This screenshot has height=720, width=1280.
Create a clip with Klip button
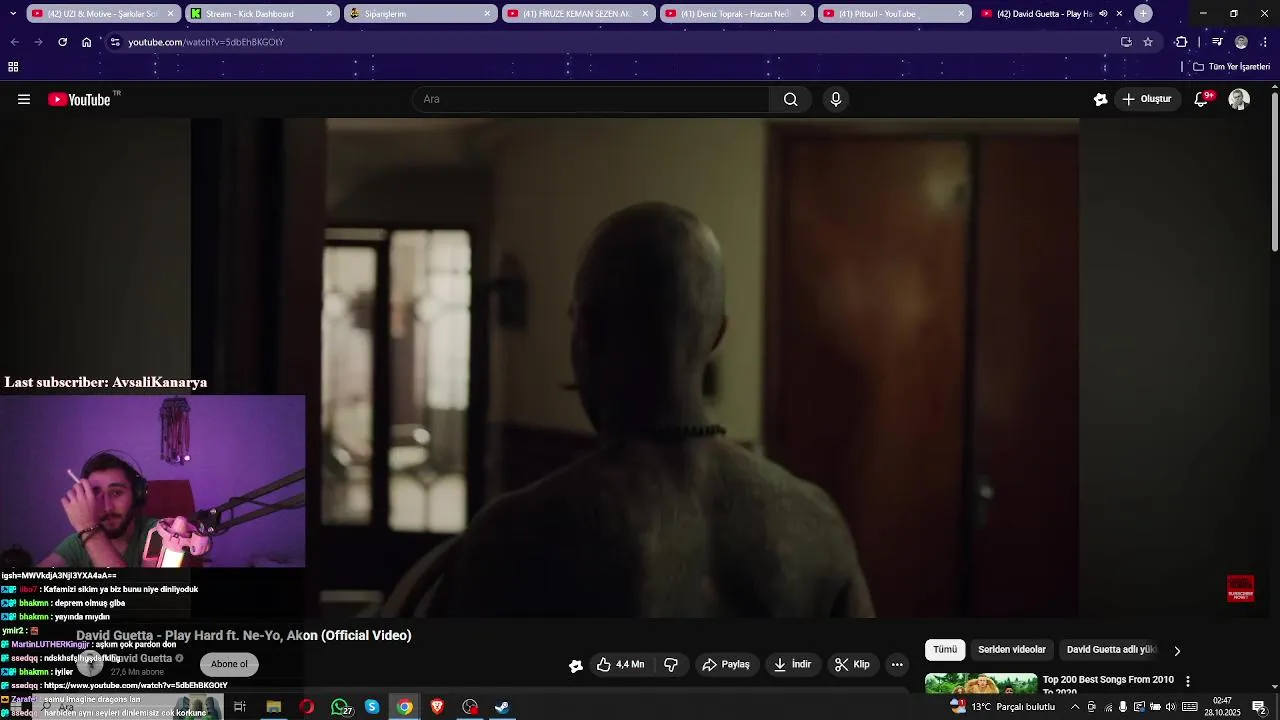pyautogui.click(x=852, y=664)
